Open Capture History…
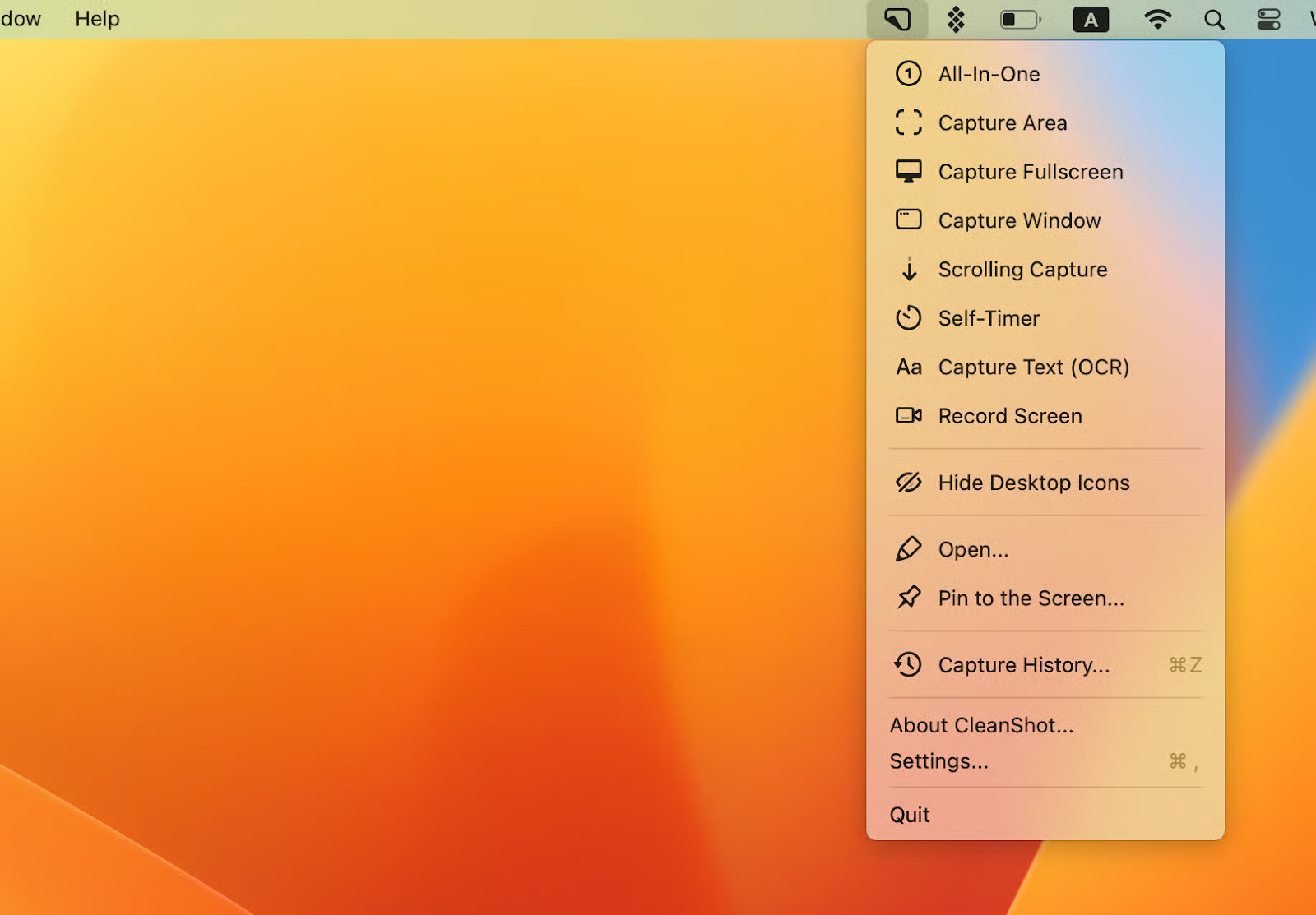The width and height of the screenshot is (1316, 915). point(1023,665)
